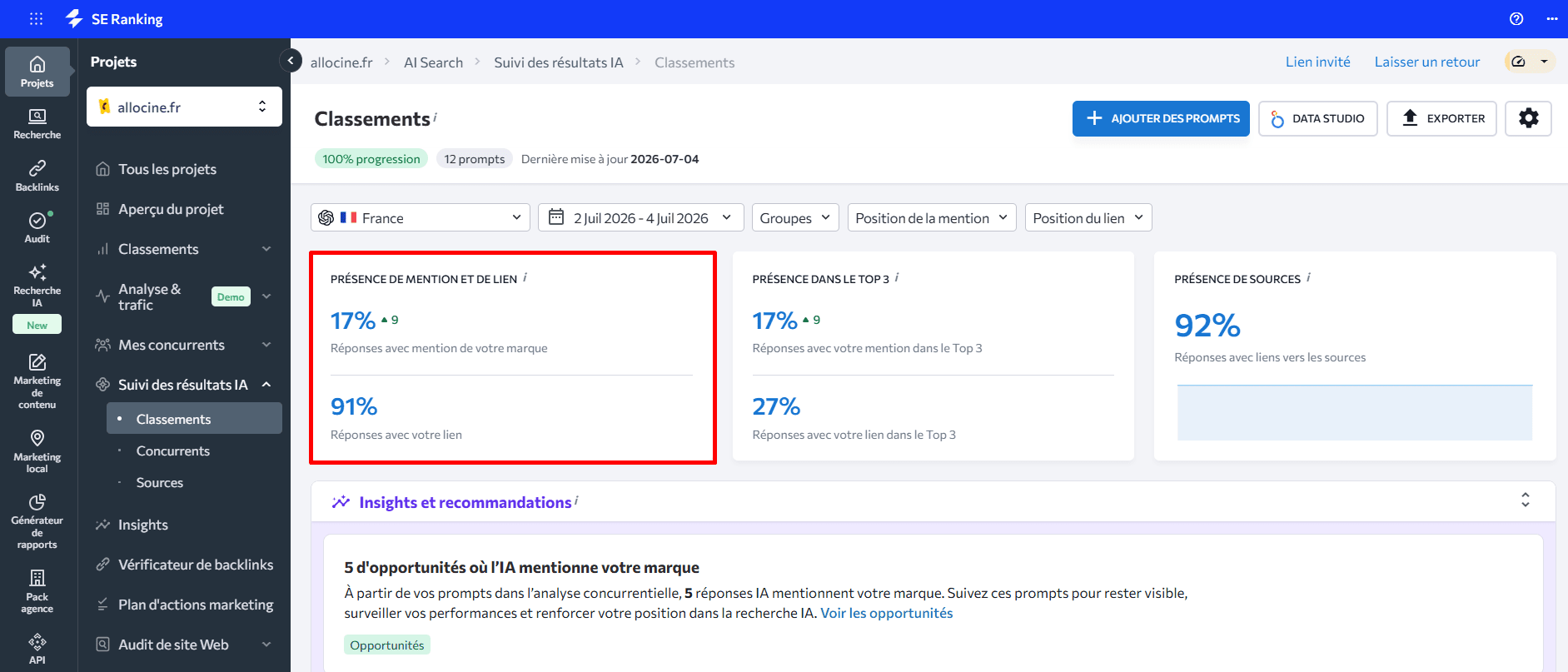Open Projets in the left rail

coord(37,72)
